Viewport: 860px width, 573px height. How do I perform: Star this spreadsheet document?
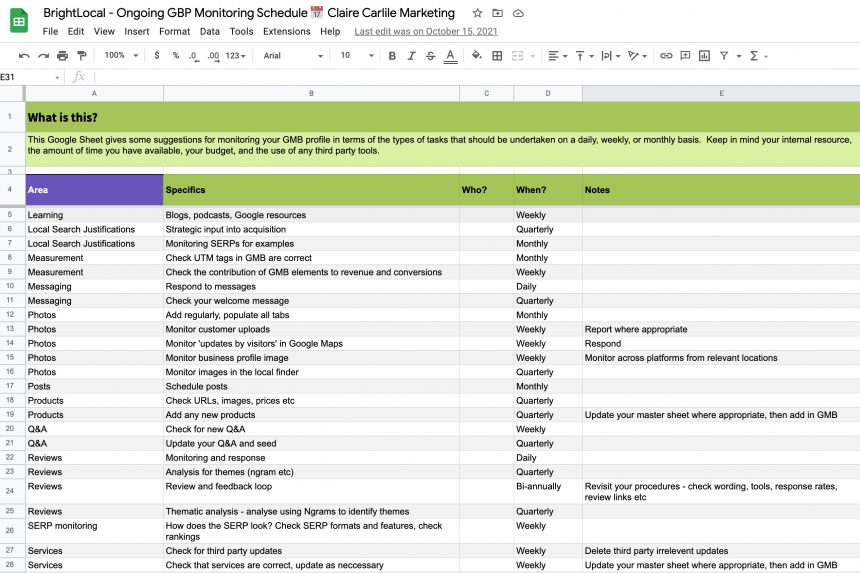(x=477, y=13)
